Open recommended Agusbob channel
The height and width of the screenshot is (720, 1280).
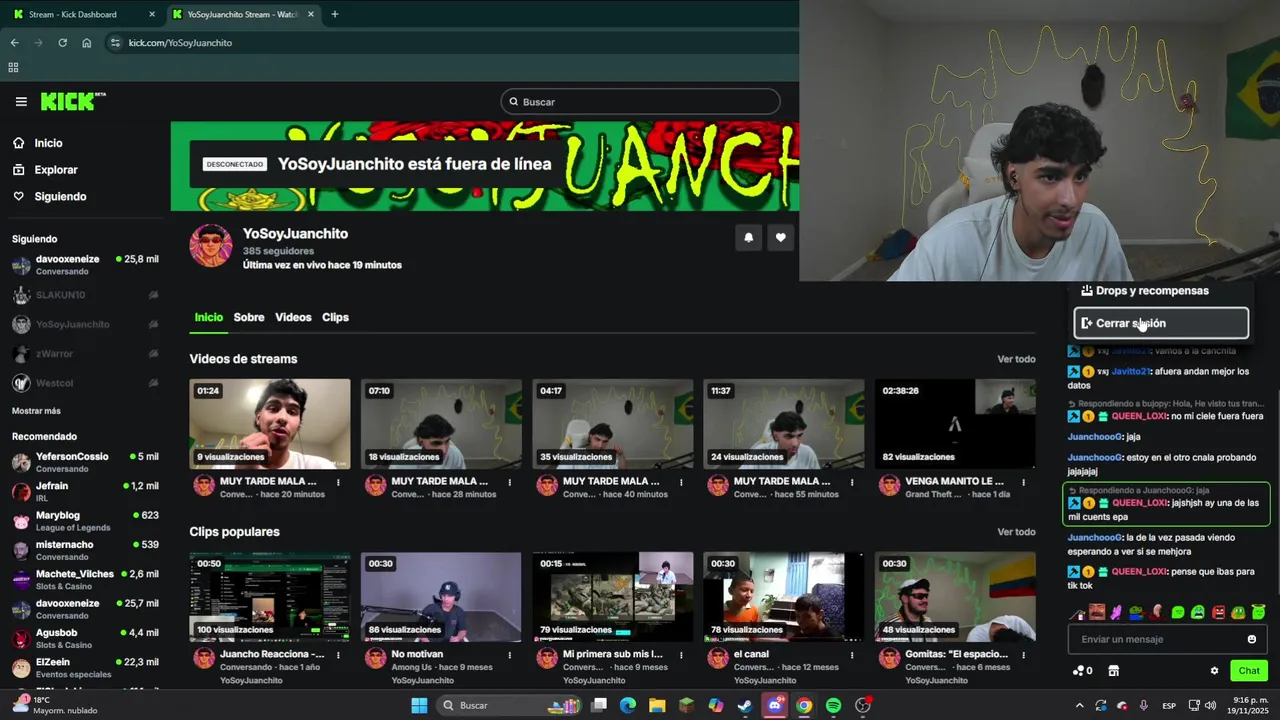pyautogui.click(x=84, y=639)
